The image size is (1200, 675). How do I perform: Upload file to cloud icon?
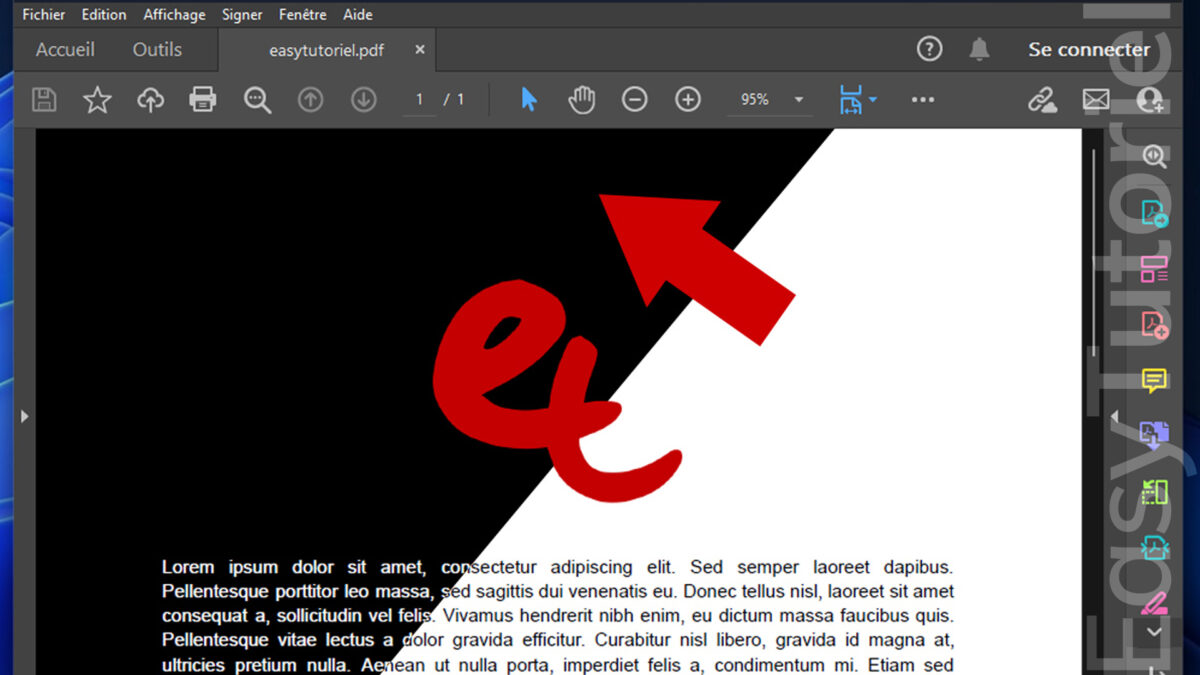tap(150, 99)
